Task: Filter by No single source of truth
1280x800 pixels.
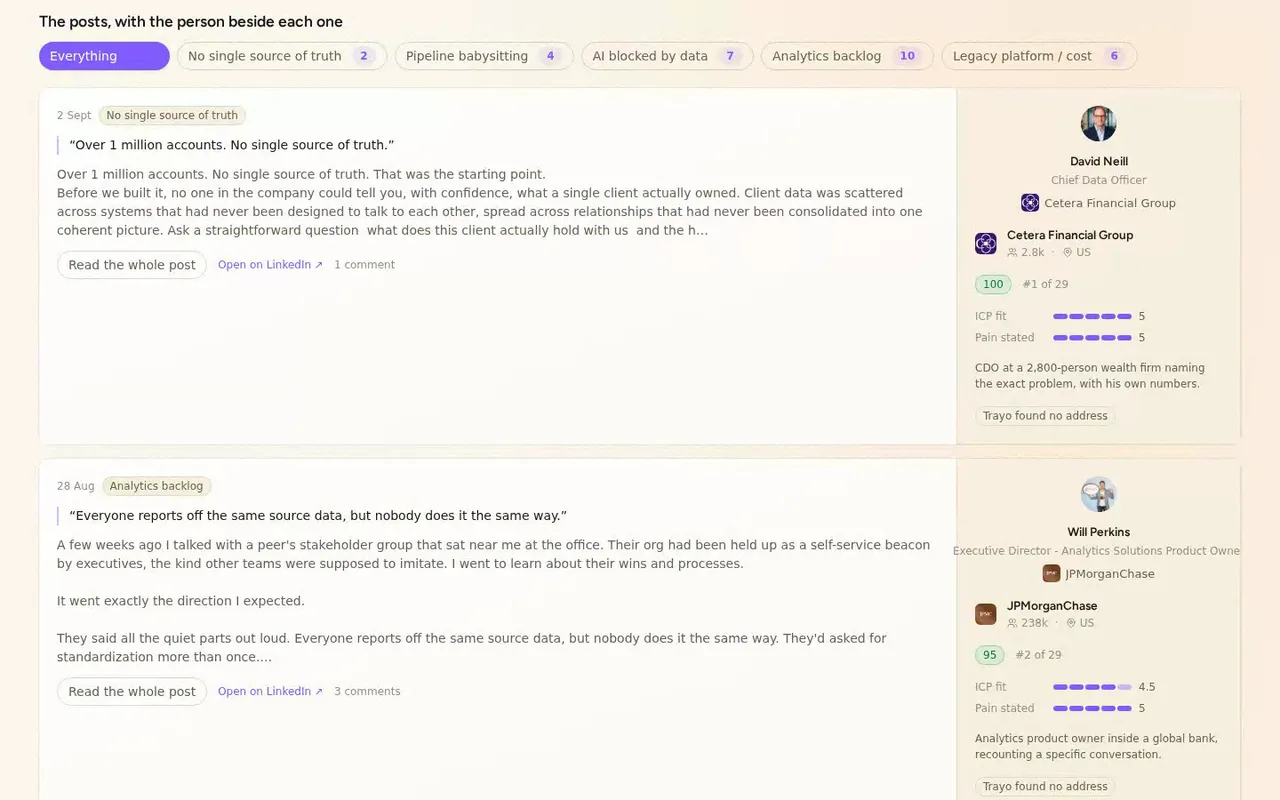Action: coord(282,56)
